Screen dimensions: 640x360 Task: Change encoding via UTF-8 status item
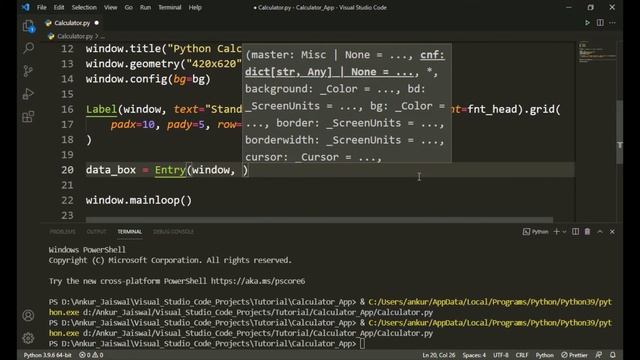(501, 355)
